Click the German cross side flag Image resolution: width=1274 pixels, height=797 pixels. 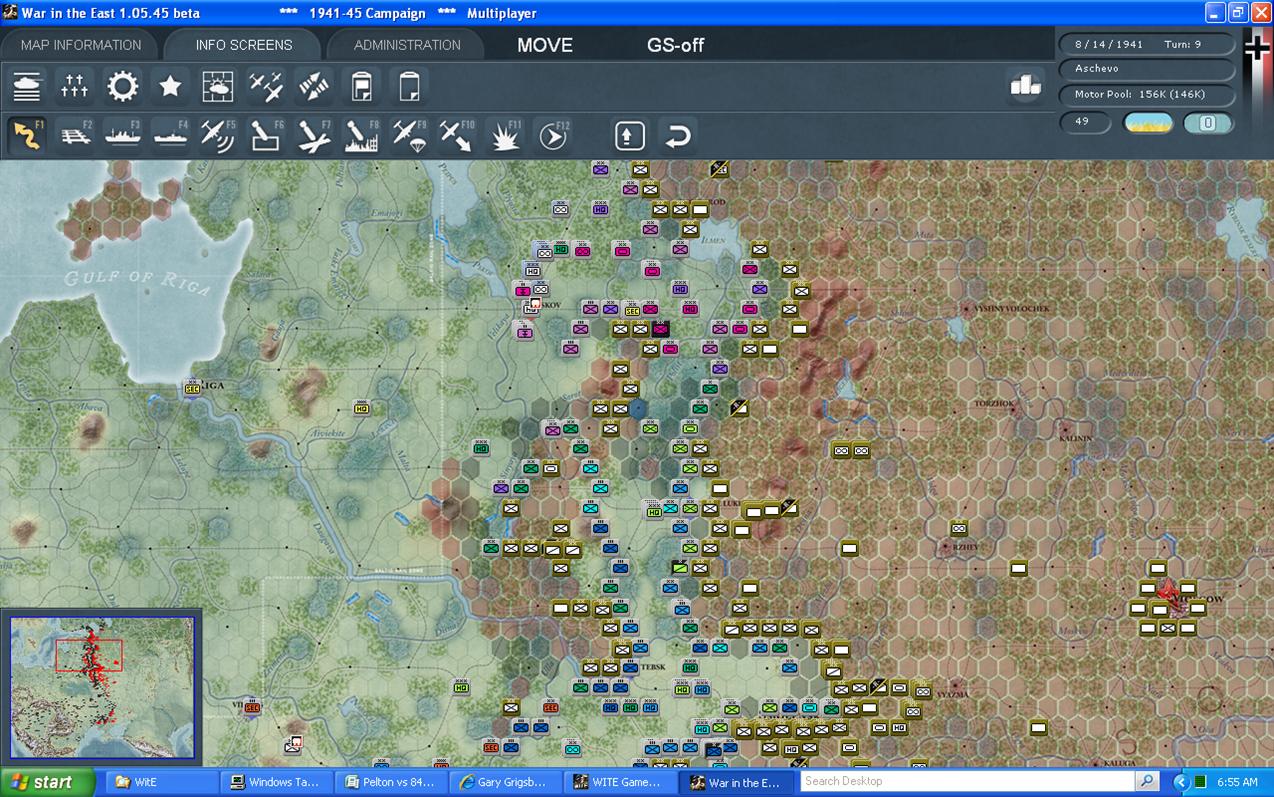pos(1257,47)
